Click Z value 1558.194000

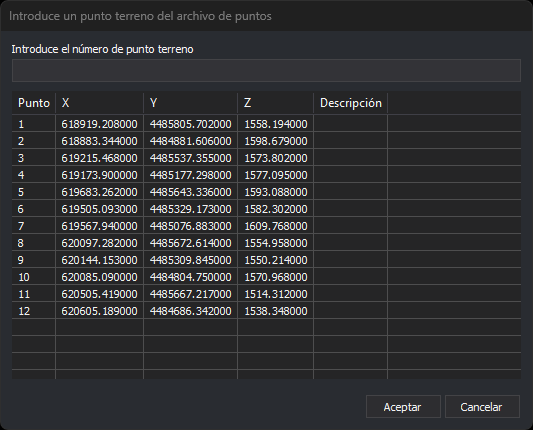pos(276,124)
